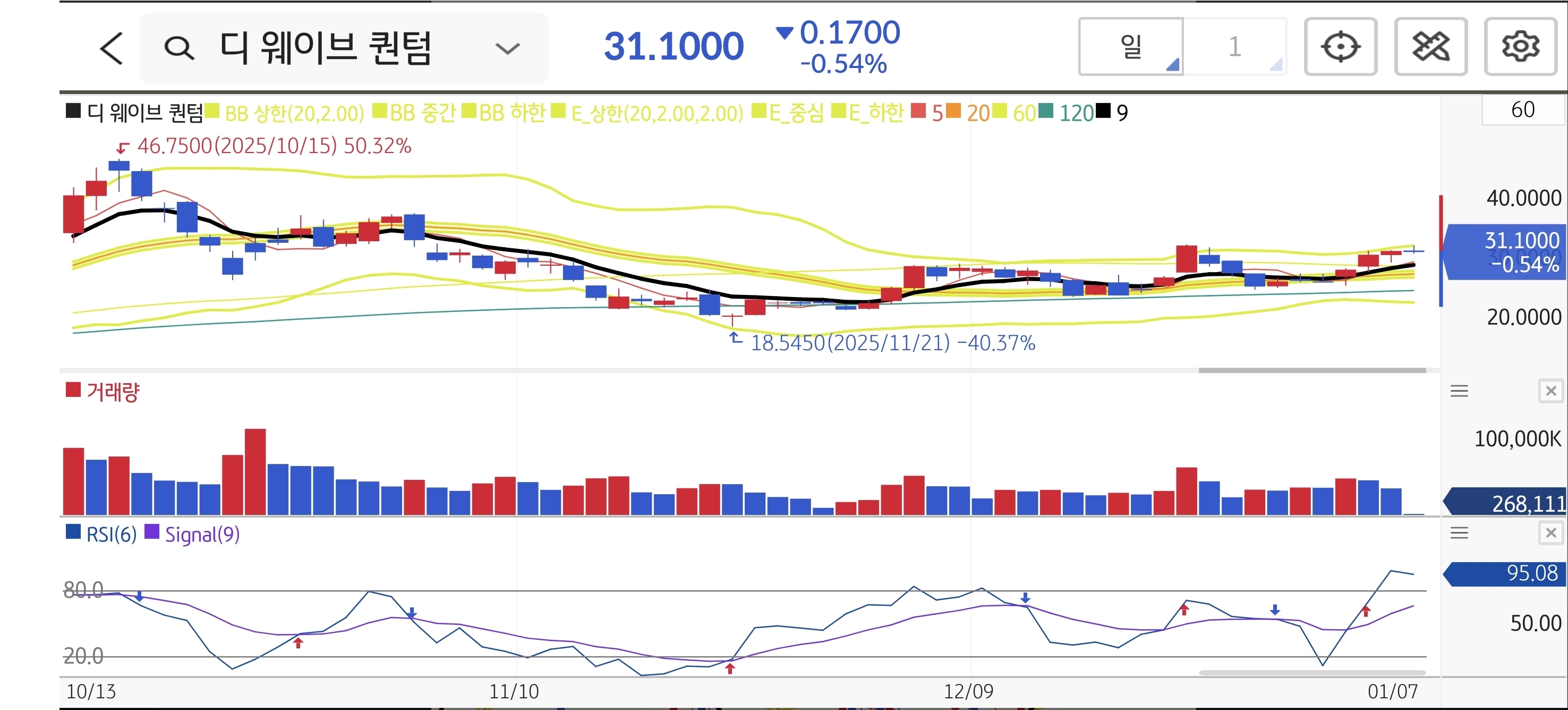Image resolution: width=1568 pixels, height=710 pixels.
Task: Open the interval number 1 dropdown
Action: pyautogui.click(x=1234, y=47)
